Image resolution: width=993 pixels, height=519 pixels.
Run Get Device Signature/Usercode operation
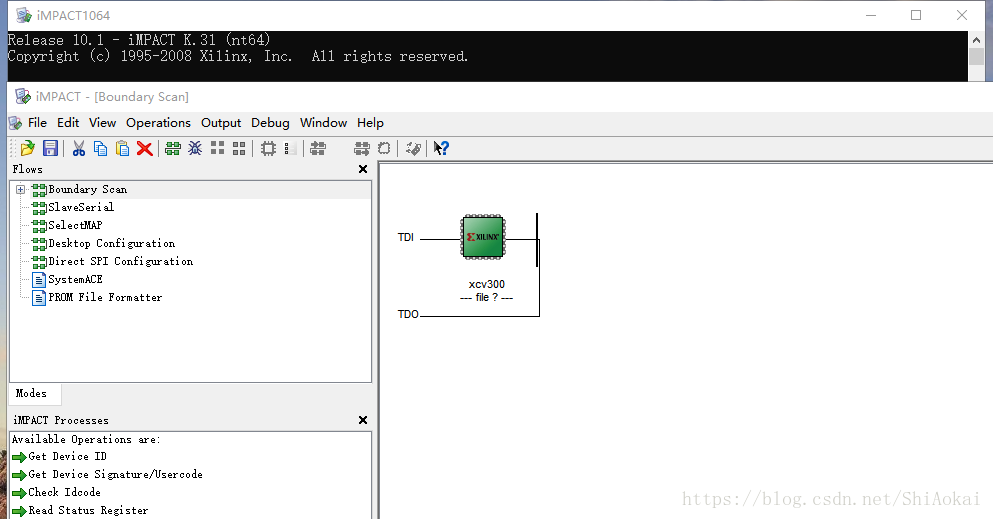[115, 475]
